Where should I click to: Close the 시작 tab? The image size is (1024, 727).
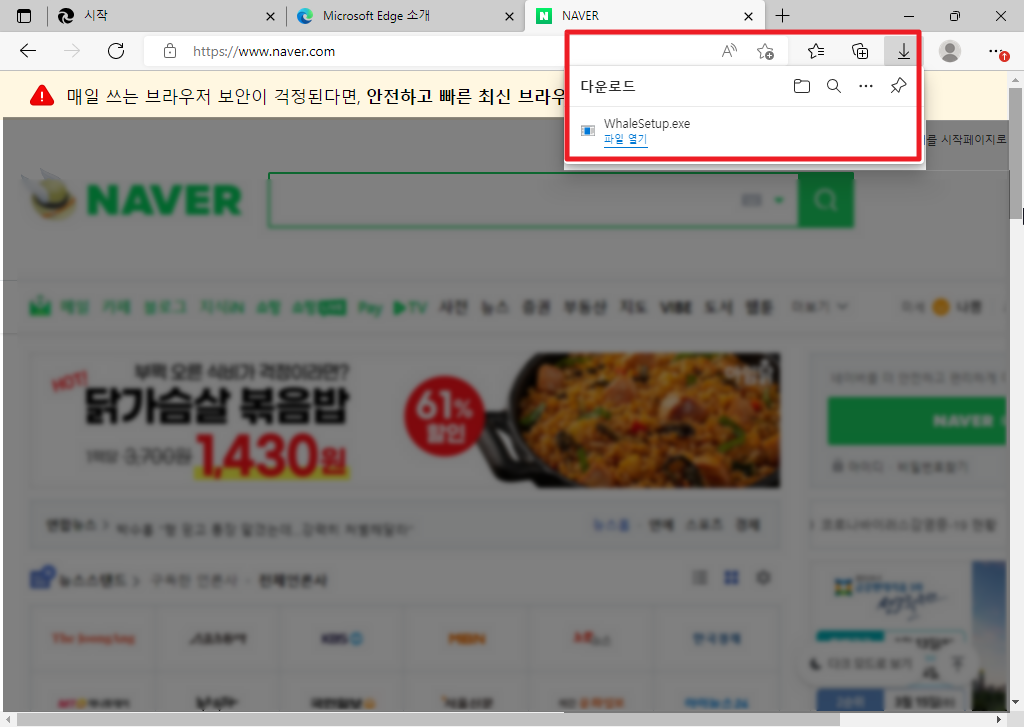[x=270, y=16]
